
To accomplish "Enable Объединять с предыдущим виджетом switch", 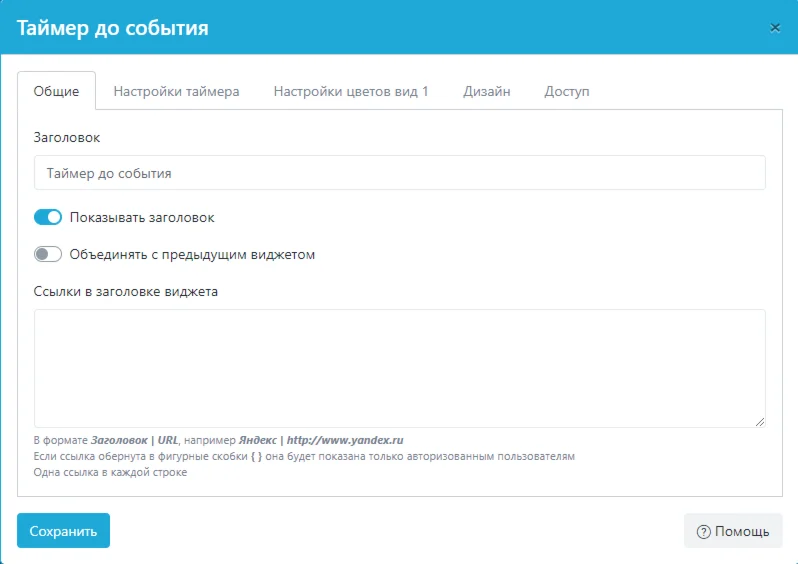I will tap(48, 254).
